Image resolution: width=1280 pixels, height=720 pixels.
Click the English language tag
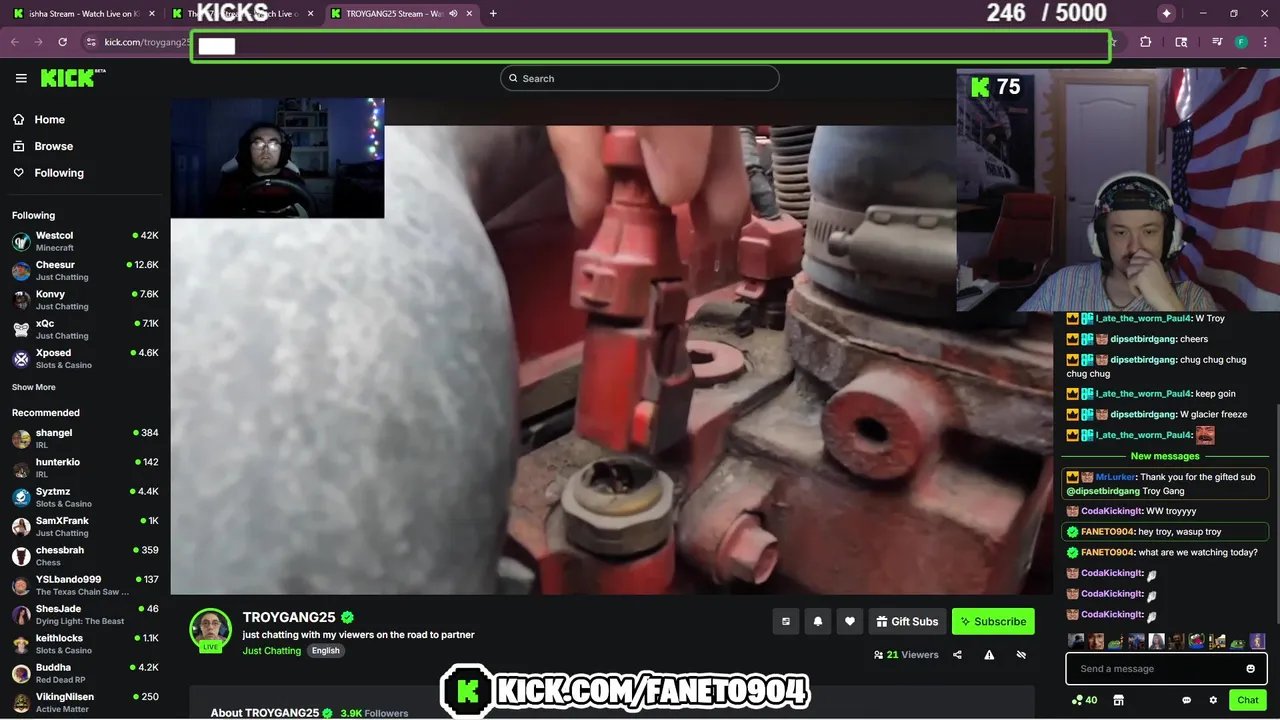[325, 651]
